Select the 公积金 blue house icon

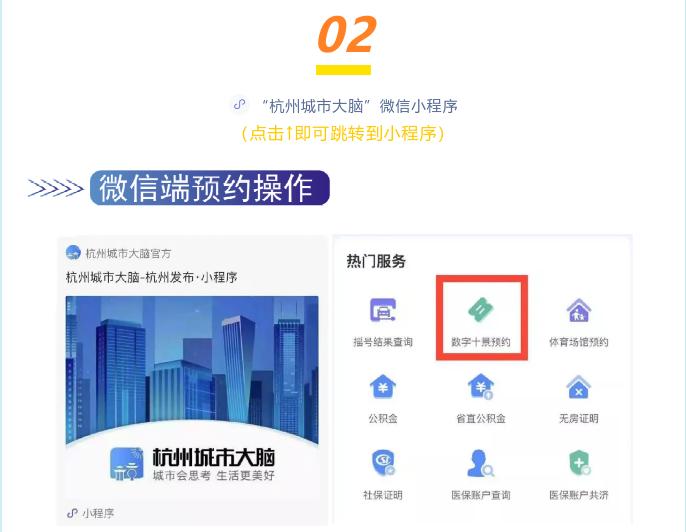[383, 387]
